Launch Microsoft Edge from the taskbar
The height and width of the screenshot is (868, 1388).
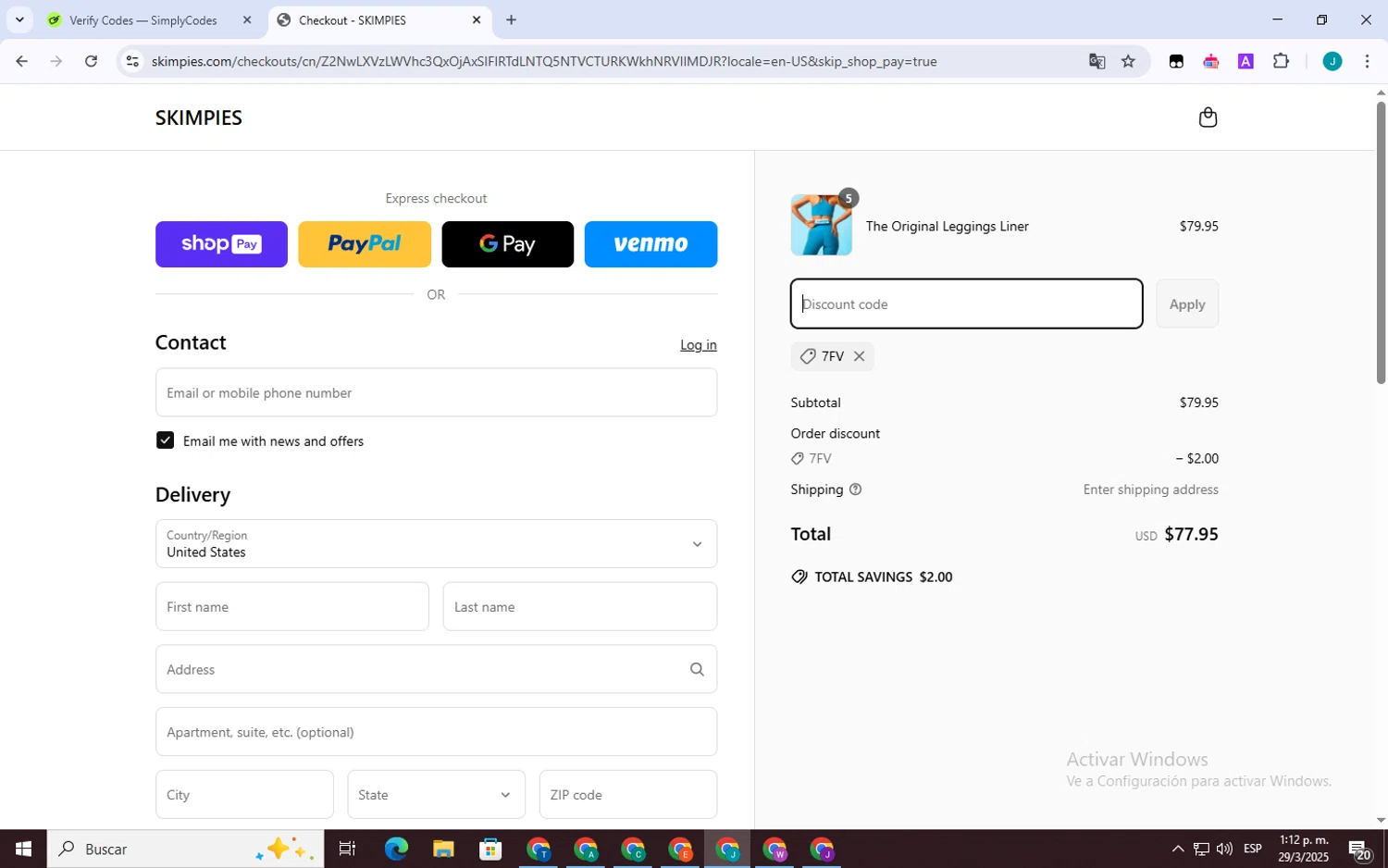(x=396, y=849)
